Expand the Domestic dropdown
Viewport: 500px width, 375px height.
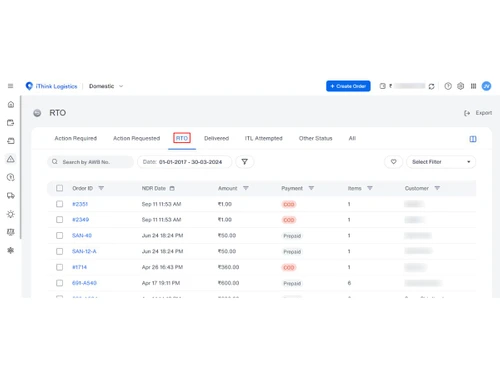(x=106, y=86)
